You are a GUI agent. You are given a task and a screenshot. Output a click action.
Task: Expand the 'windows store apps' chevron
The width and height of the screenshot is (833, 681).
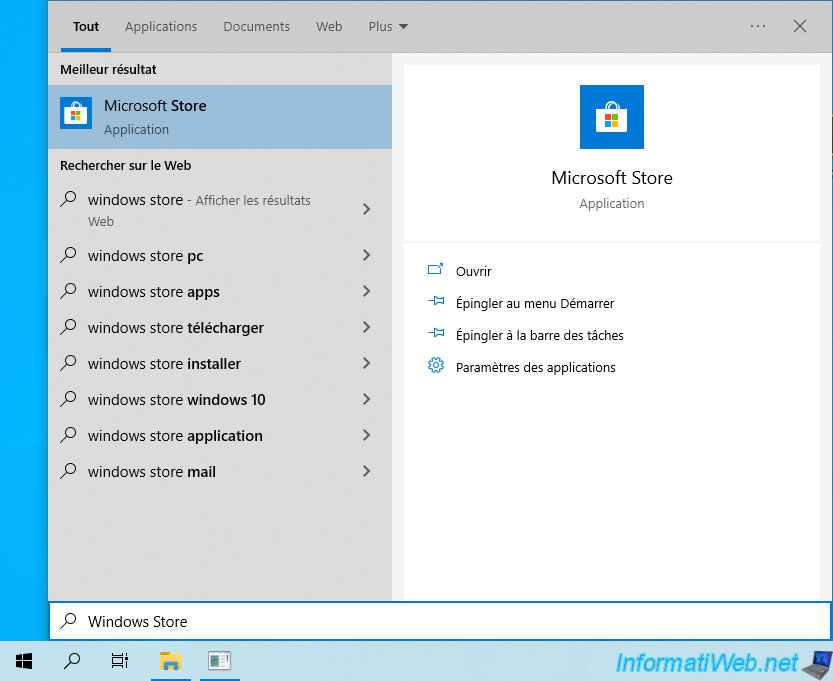pos(367,291)
